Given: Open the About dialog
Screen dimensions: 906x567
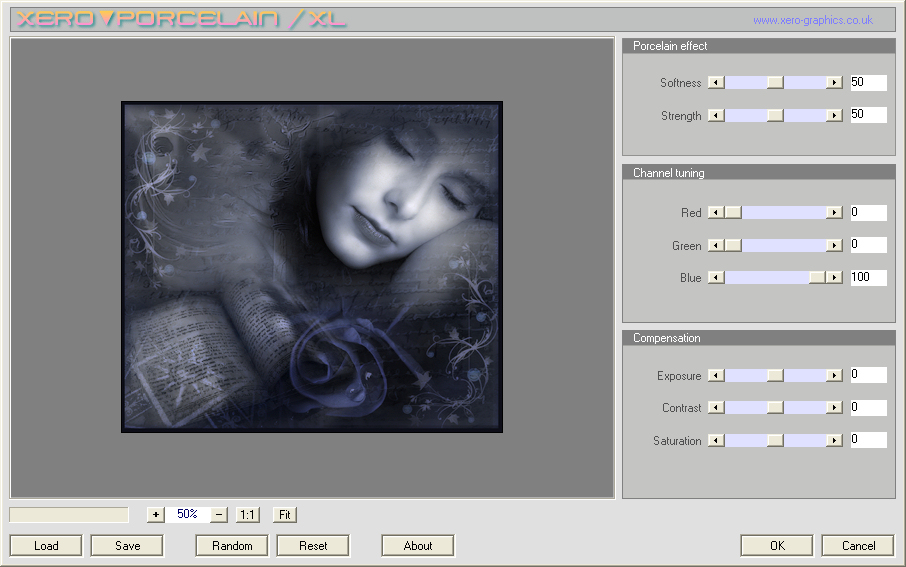Looking at the screenshot, I should 418,546.
